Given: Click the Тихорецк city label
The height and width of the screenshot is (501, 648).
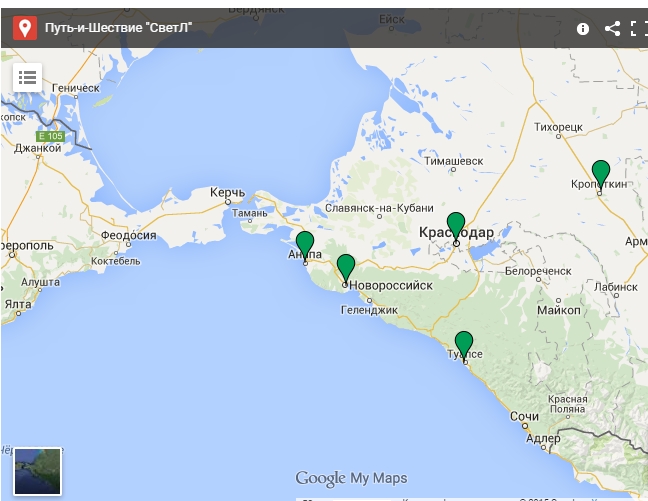Looking at the screenshot, I should (x=558, y=127).
